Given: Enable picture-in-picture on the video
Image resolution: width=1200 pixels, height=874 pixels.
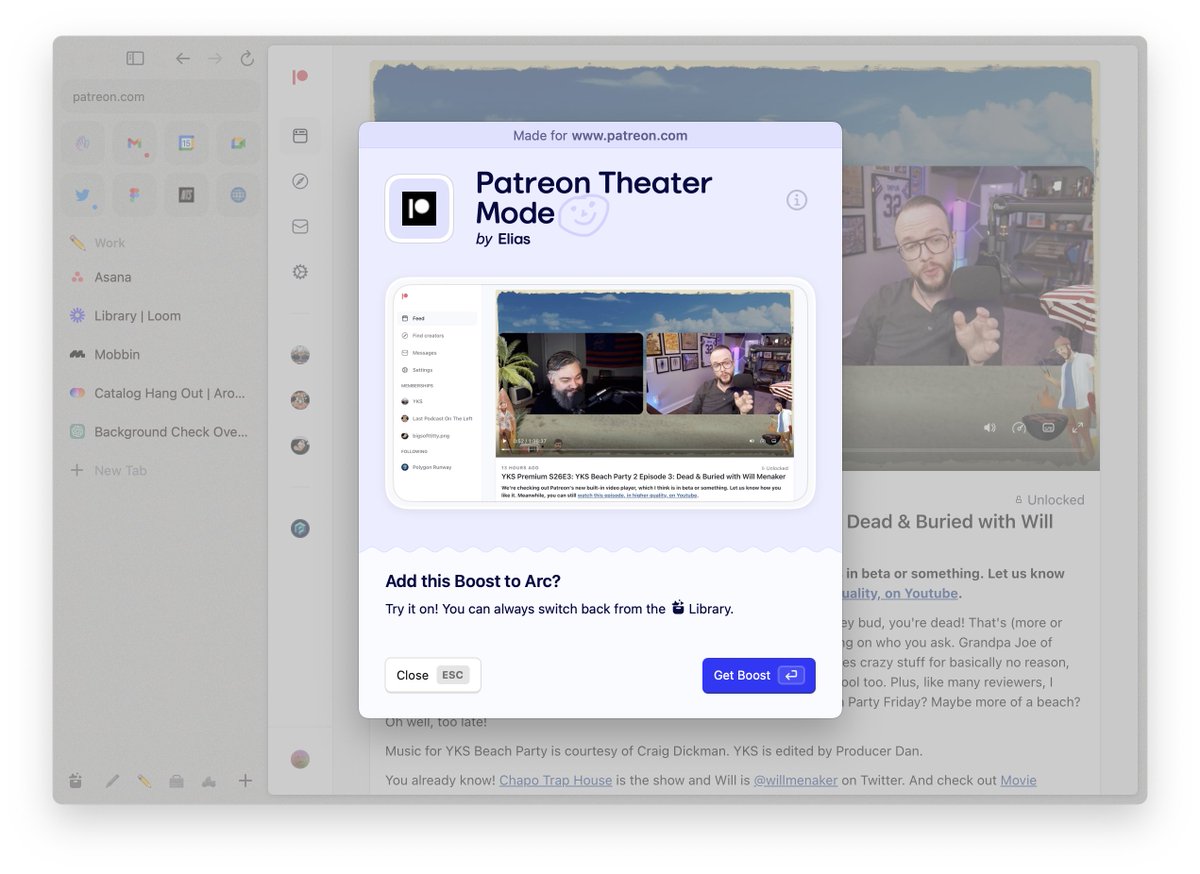Looking at the screenshot, I should click(x=1046, y=427).
